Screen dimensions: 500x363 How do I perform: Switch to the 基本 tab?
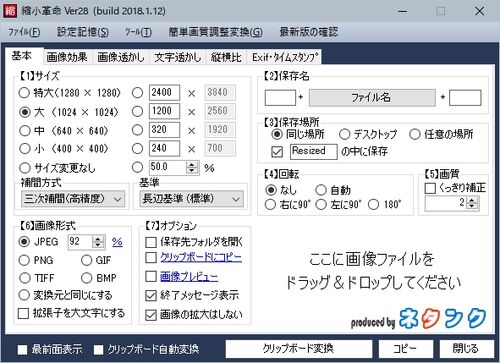[22, 56]
